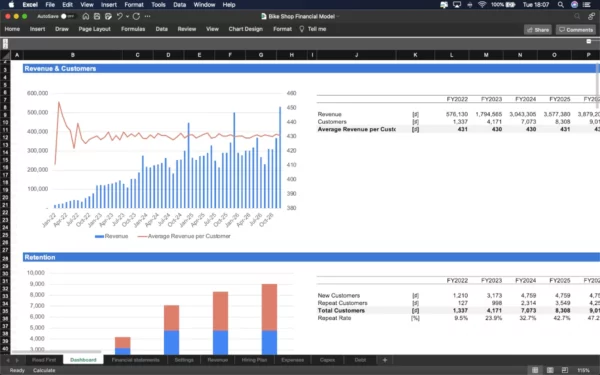Switch to Page Layout view icon
This screenshot has height=375, width=600.
pyautogui.click(x=550, y=370)
